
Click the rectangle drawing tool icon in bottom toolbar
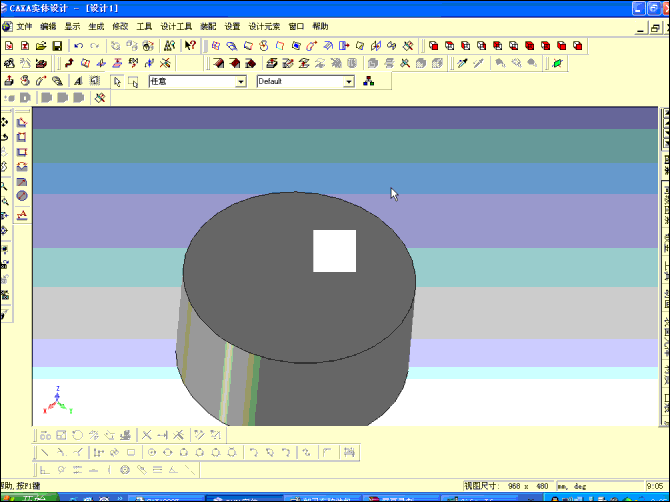131,452
